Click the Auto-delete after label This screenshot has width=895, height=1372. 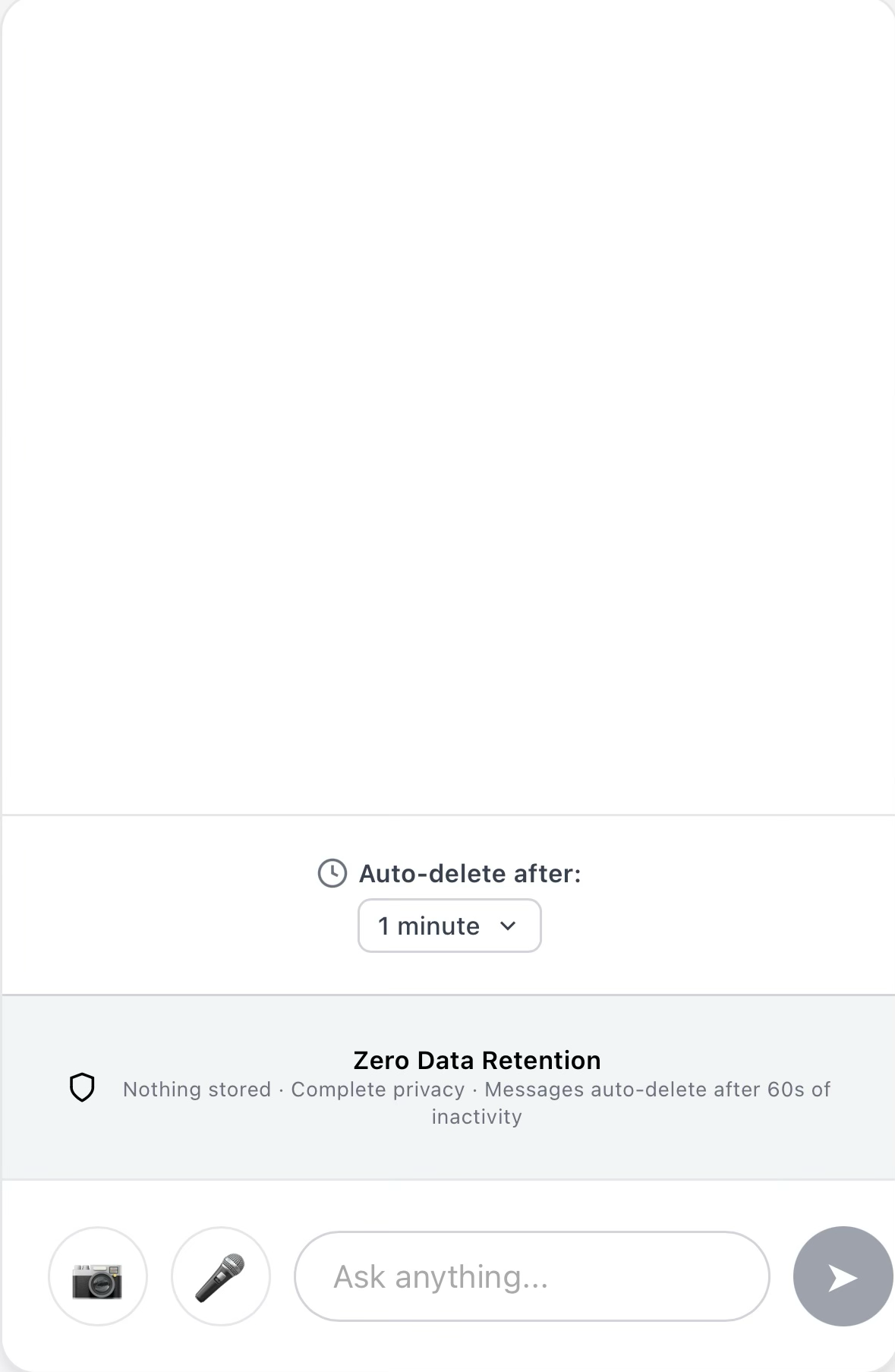pyautogui.click(x=471, y=874)
